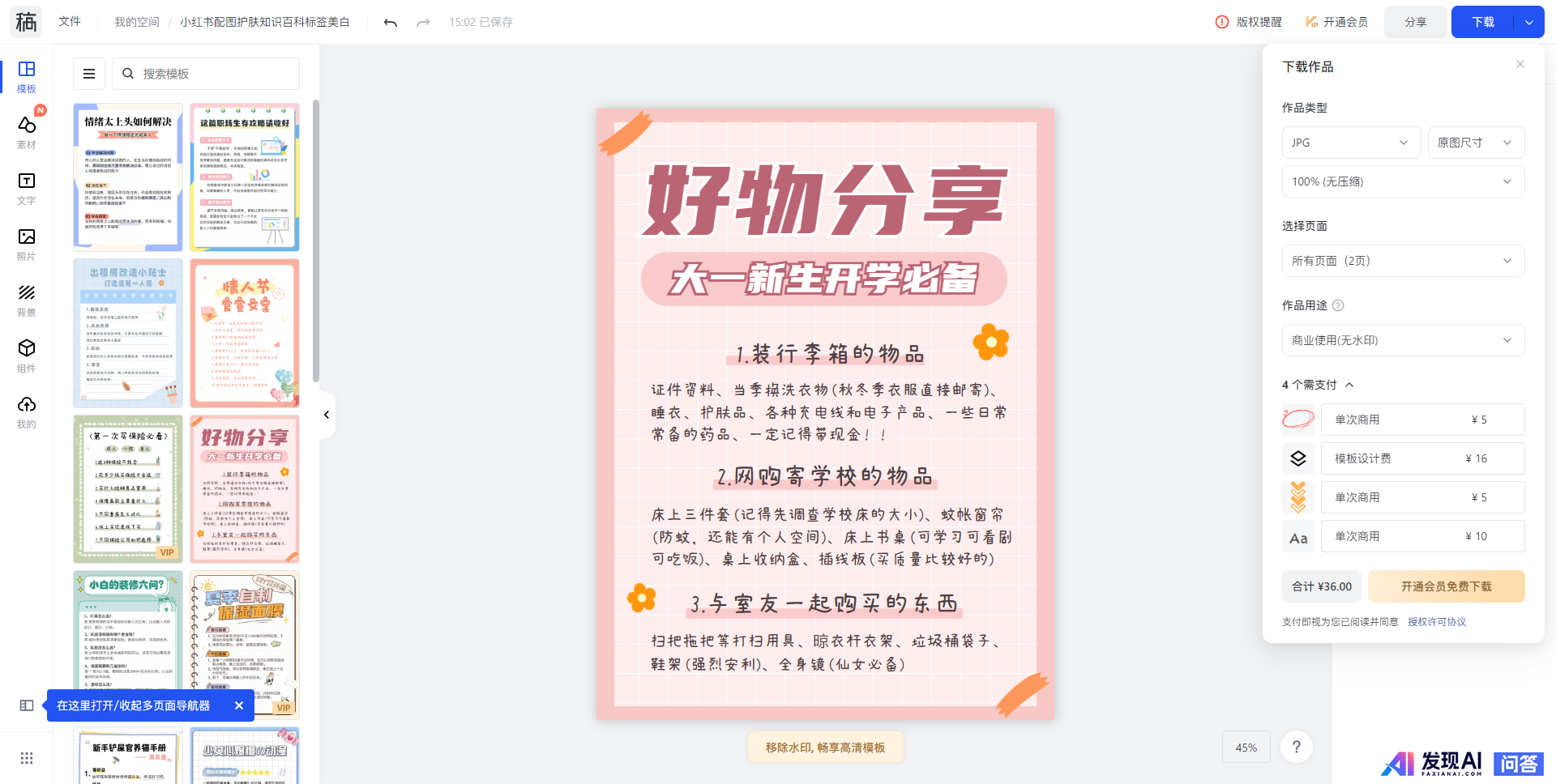Open the 授权许可协议 link
This screenshot has width=1556, height=784.
pos(1437,622)
